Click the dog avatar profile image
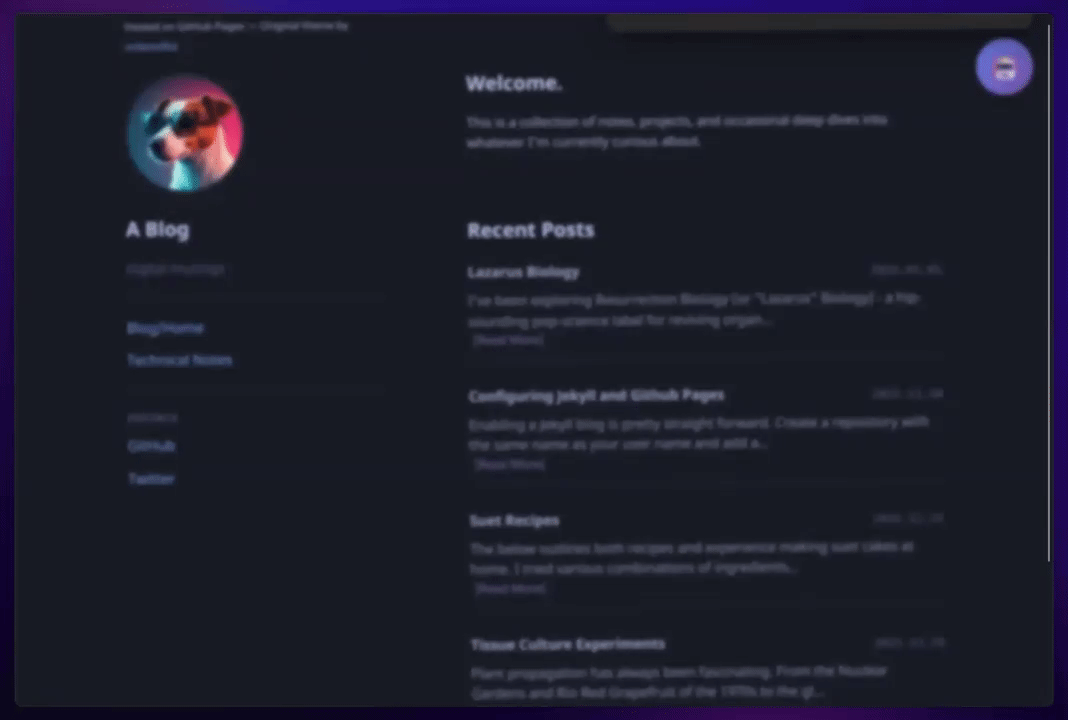 pos(185,134)
